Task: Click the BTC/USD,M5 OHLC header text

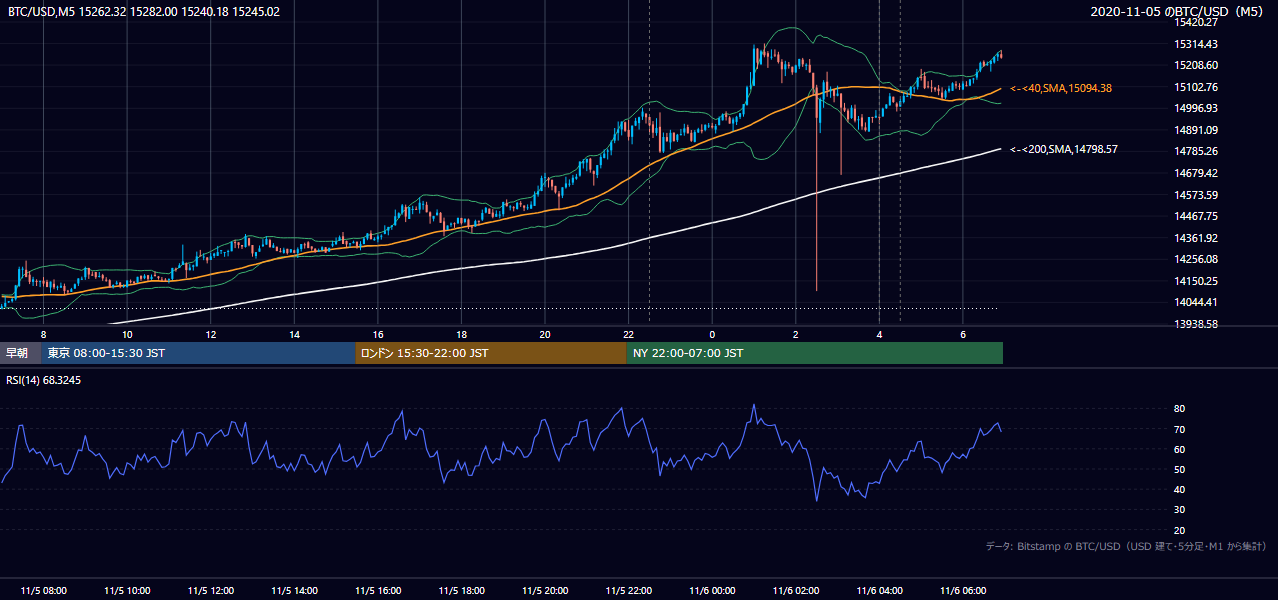Action: 144,11
